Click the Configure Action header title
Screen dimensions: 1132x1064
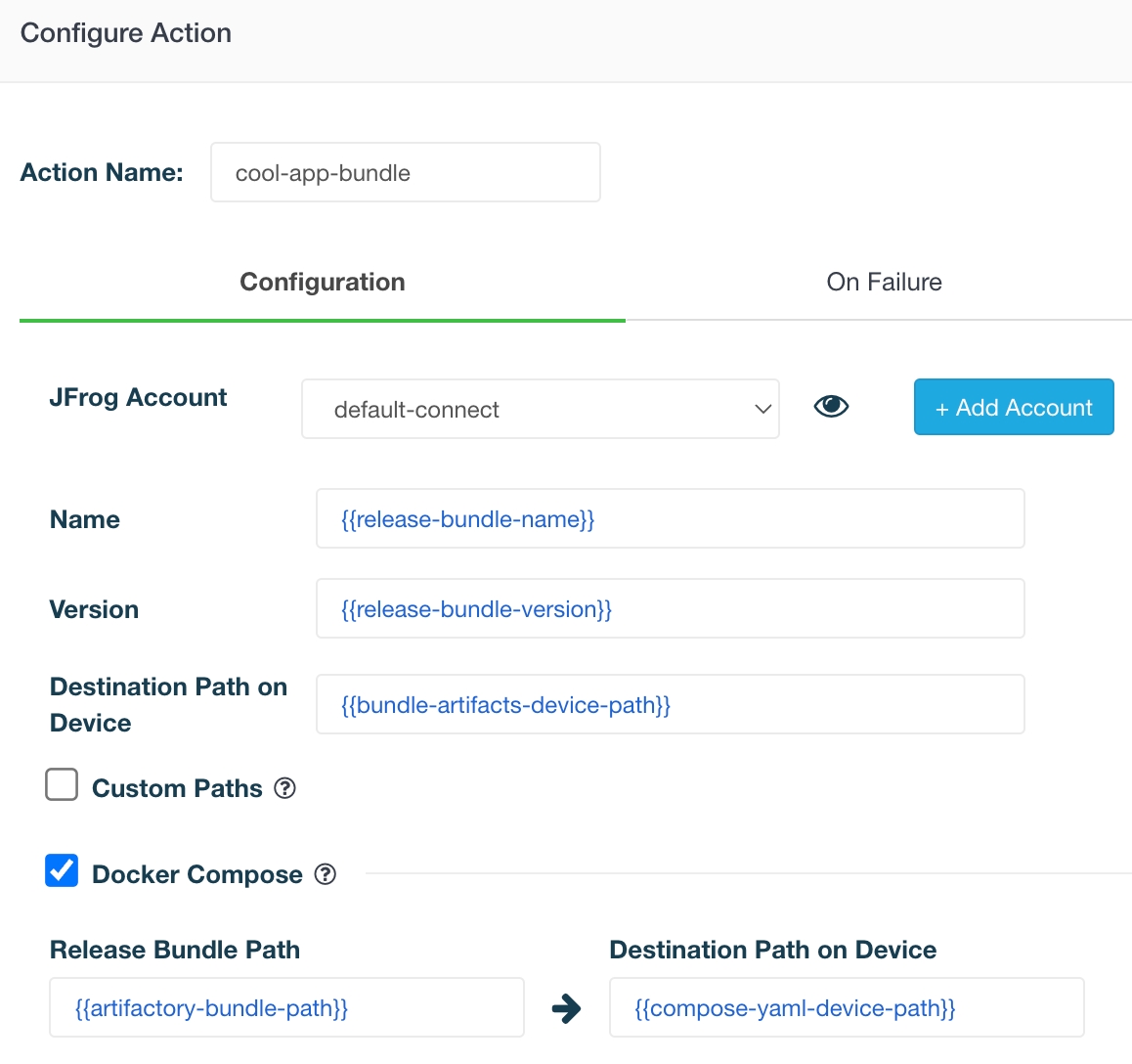pos(126,33)
